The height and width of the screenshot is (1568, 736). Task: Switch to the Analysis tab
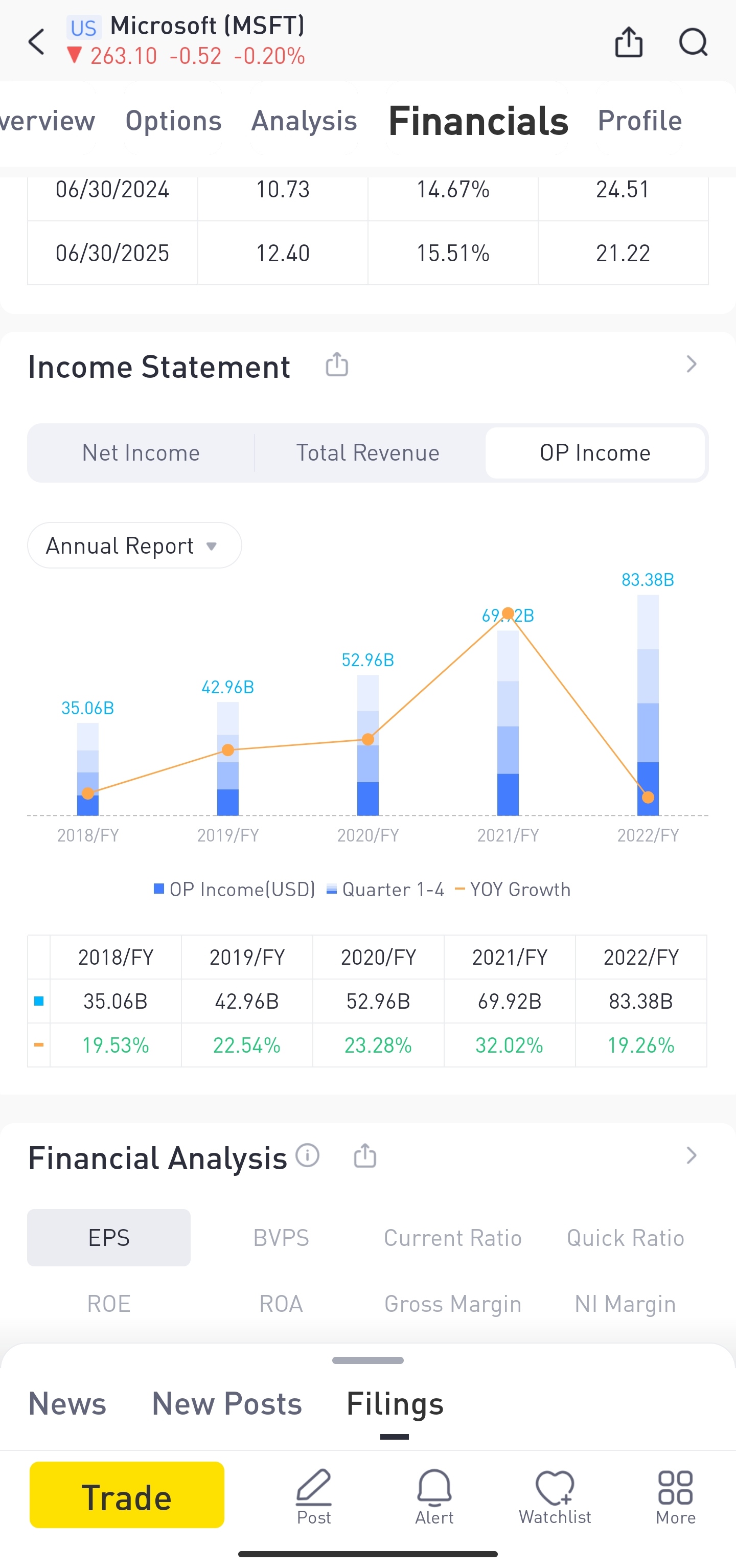point(304,121)
